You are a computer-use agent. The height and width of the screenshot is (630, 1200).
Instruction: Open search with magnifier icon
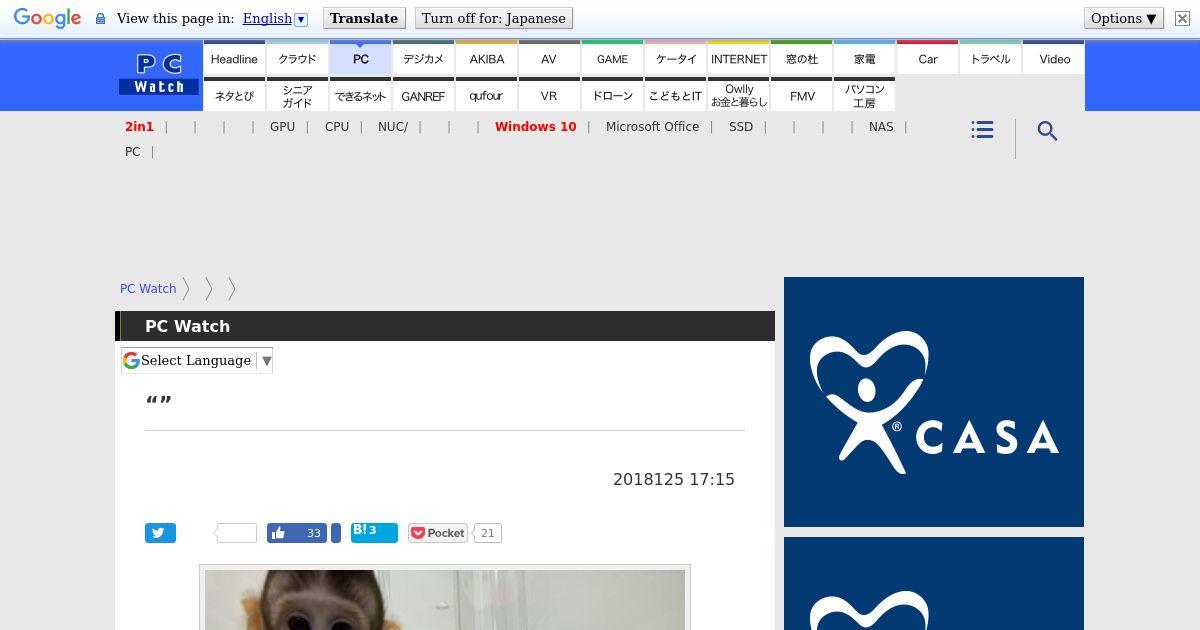[x=1047, y=131]
